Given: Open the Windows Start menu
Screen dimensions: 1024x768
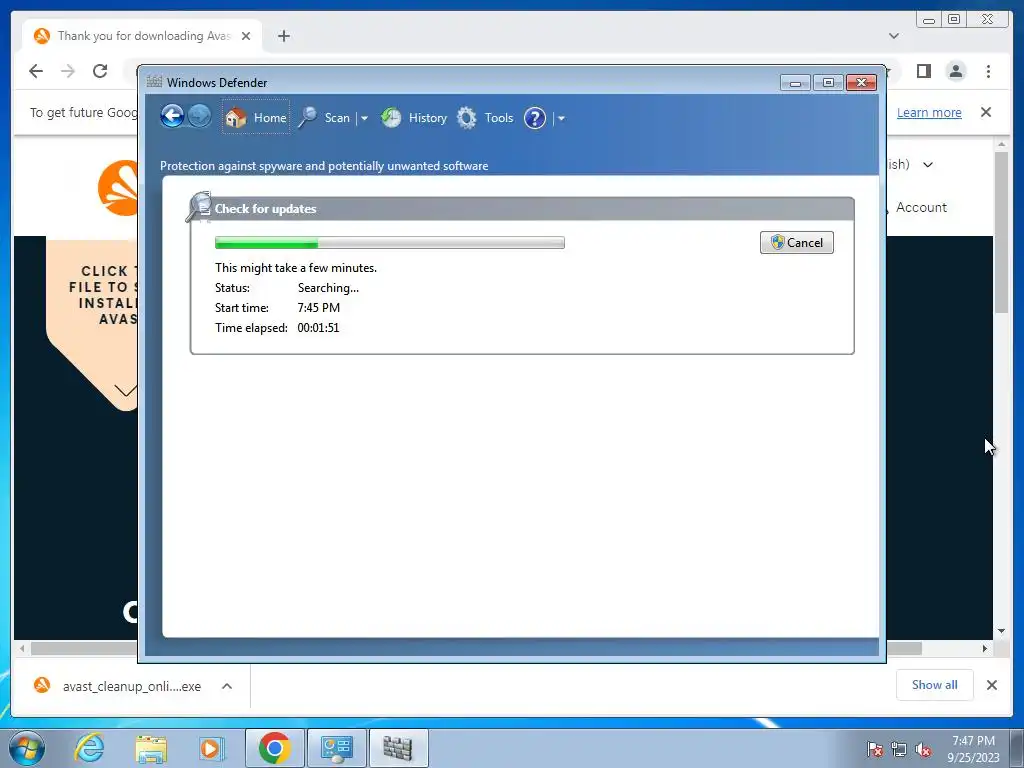Looking at the screenshot, I should coord(27,748).
